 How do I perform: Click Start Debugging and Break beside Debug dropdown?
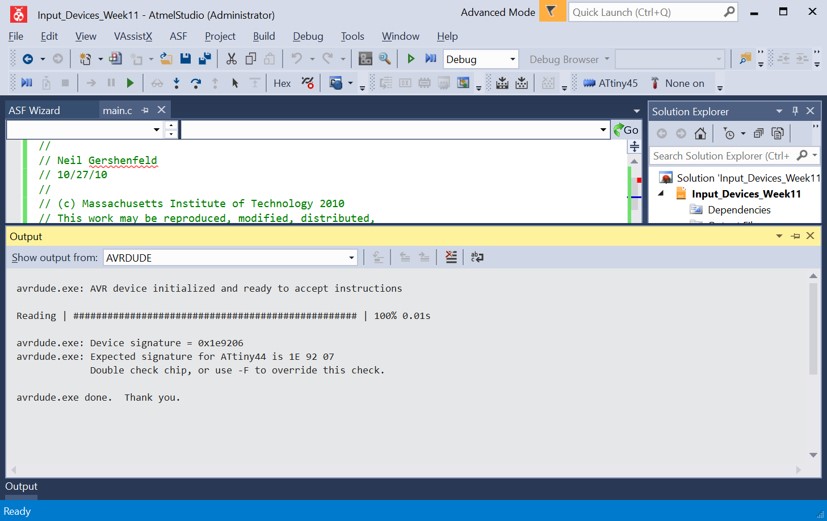pyautogui.click(x=431, y=59)
